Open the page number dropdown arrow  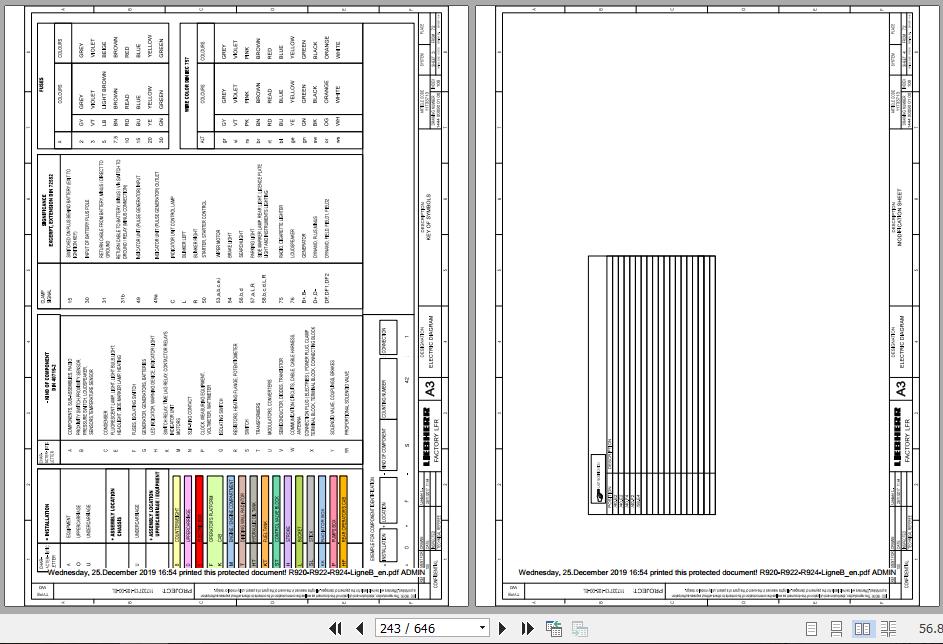click(x=482, y=628)
